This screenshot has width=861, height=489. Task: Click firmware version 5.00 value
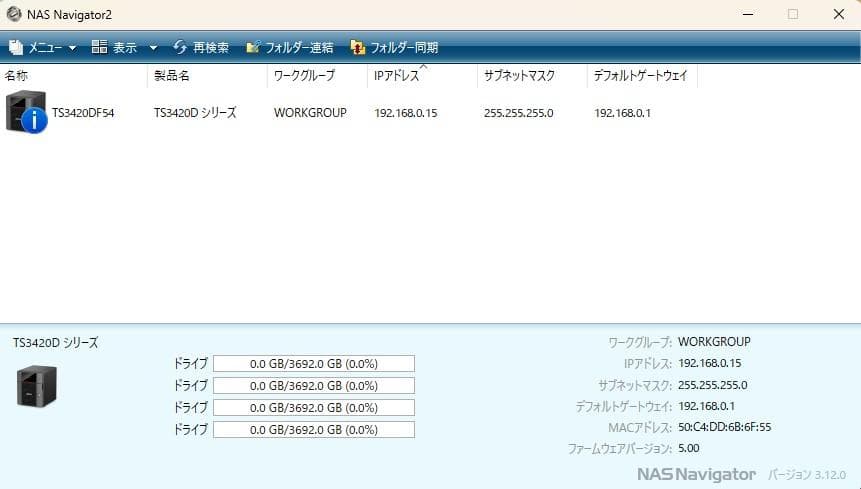[x=689, y=448]
